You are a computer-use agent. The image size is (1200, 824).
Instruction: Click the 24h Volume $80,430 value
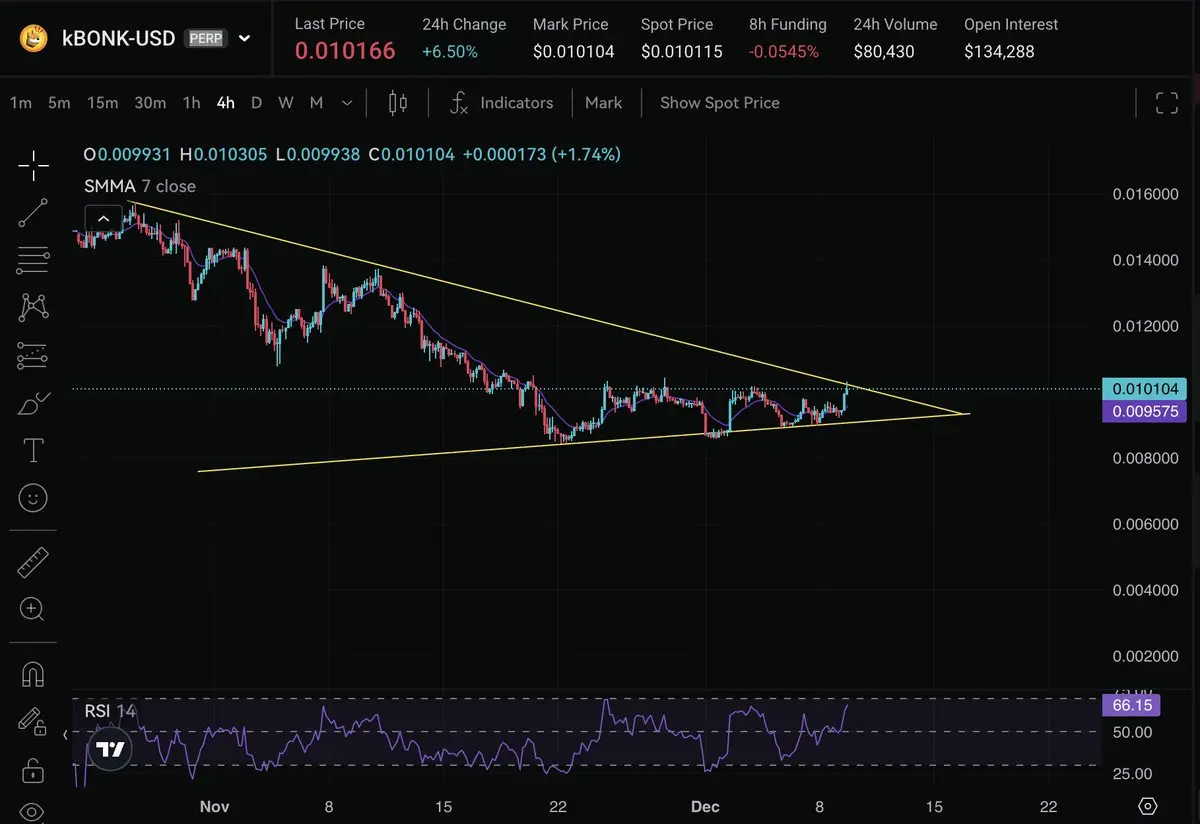884,51
